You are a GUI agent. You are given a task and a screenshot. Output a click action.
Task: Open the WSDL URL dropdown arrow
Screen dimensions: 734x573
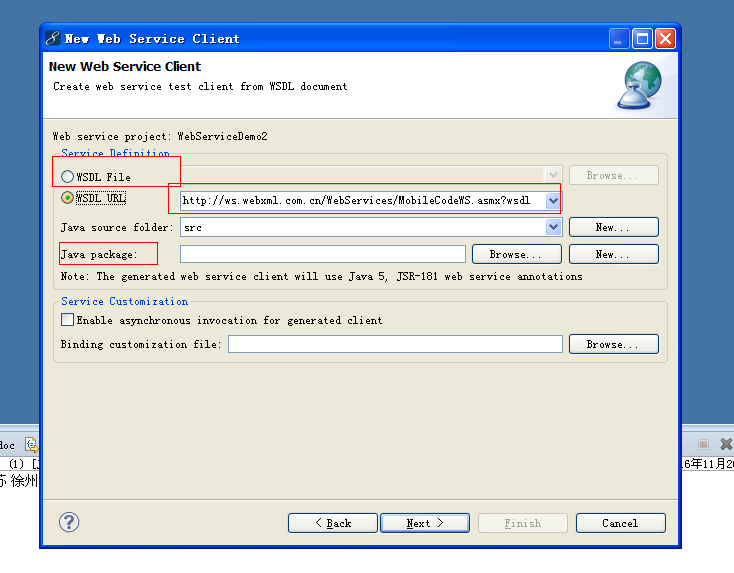coord(553,201)
